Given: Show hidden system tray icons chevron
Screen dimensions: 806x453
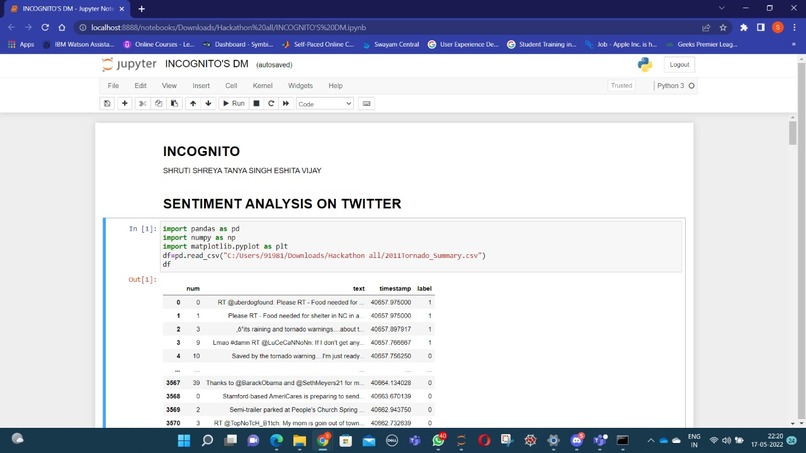Looking at the screenshot, I should point(651,441).
